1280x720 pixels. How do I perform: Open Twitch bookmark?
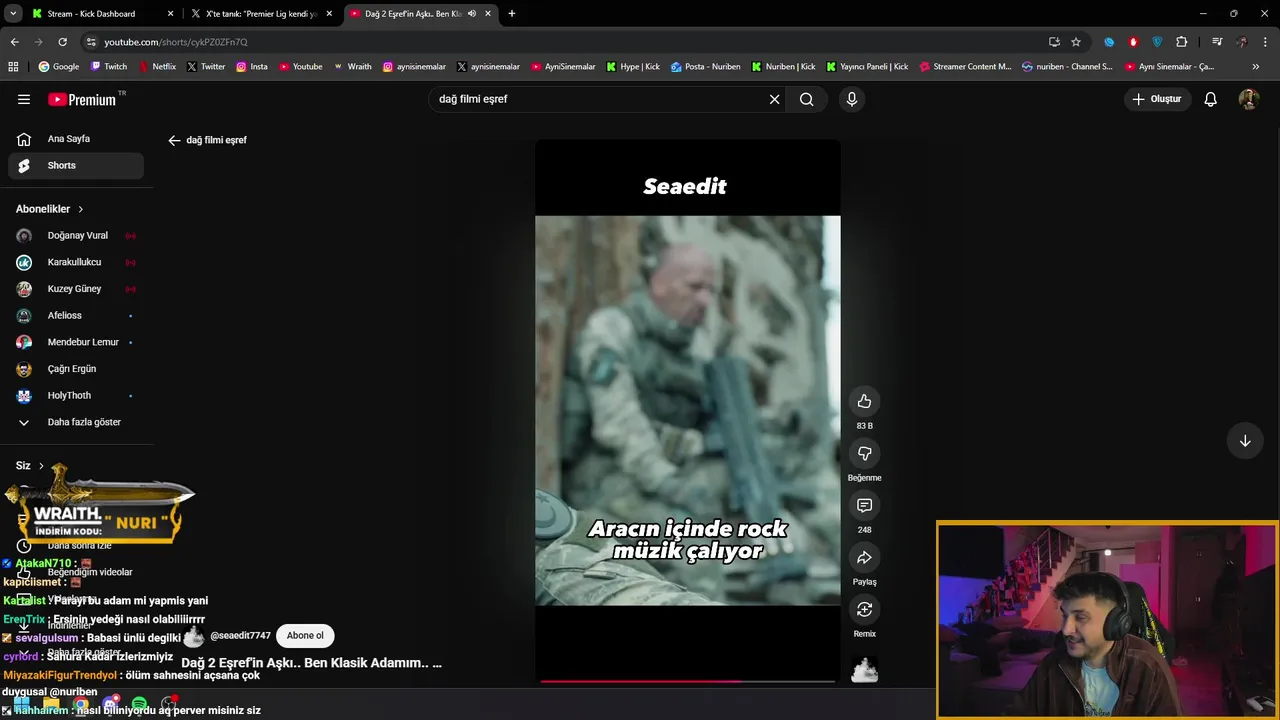tap(109, 67)
